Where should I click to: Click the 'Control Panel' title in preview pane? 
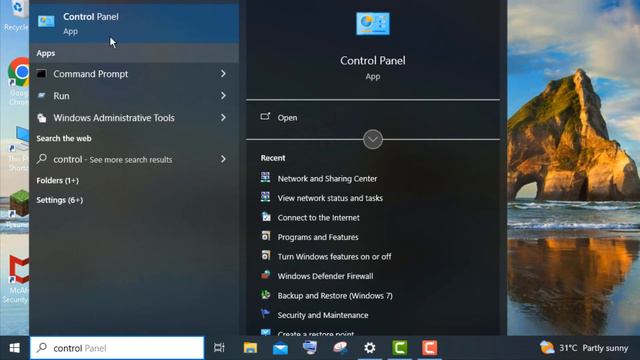[x=373, y=61]
